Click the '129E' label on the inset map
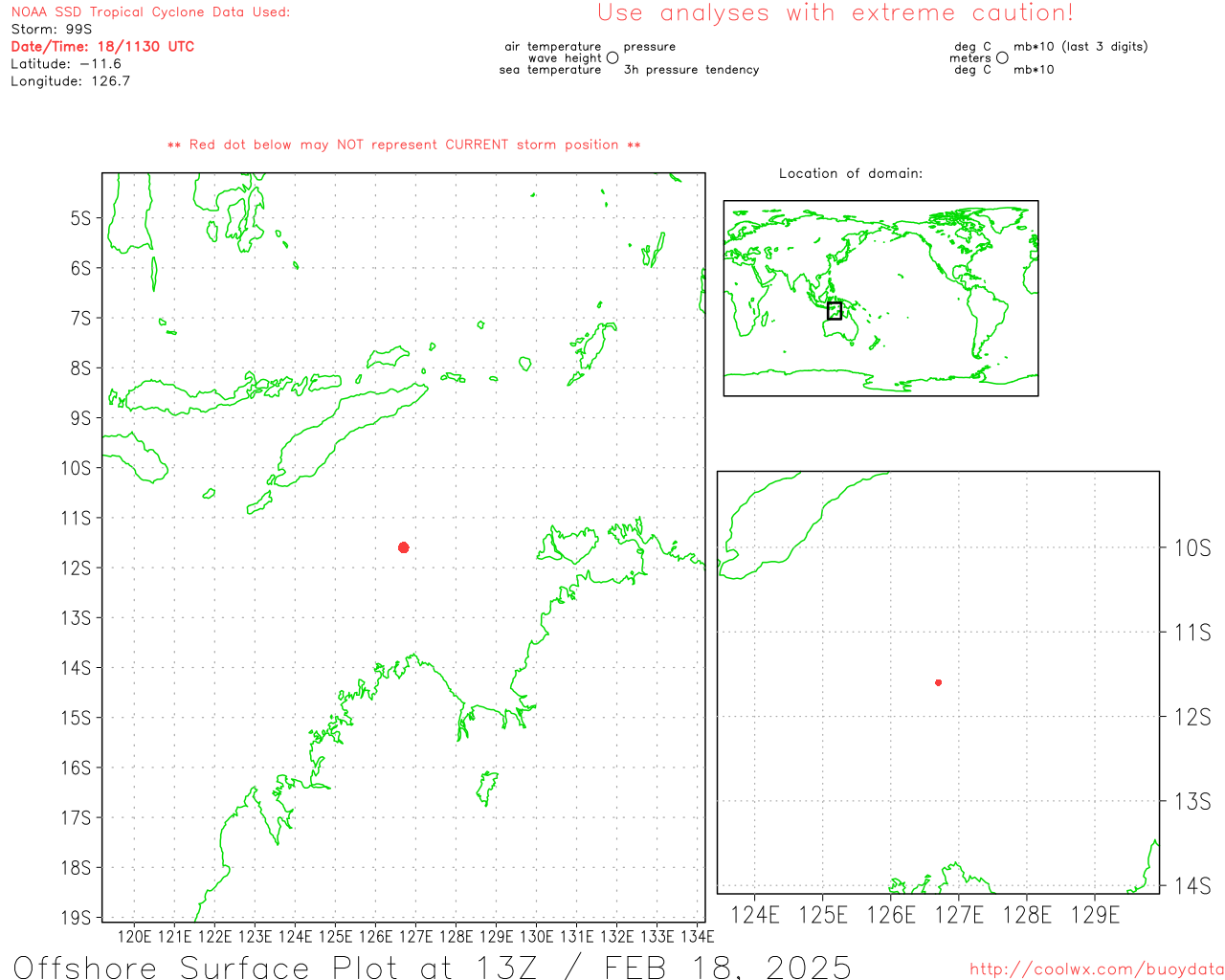This screenshot has width=1225, height=980. tap(1095, 915)
